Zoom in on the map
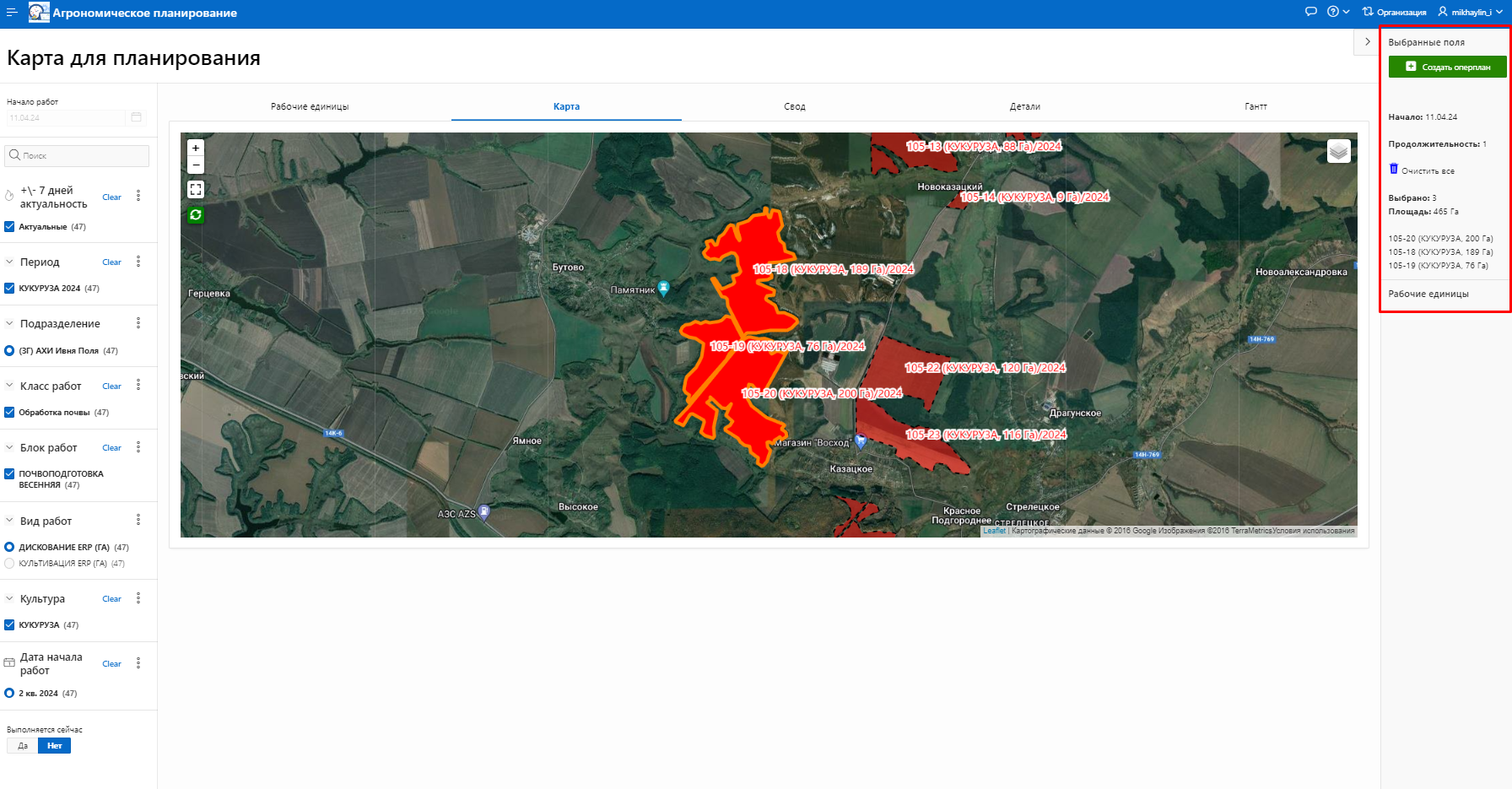1512x789 pixels. point(196,148)
